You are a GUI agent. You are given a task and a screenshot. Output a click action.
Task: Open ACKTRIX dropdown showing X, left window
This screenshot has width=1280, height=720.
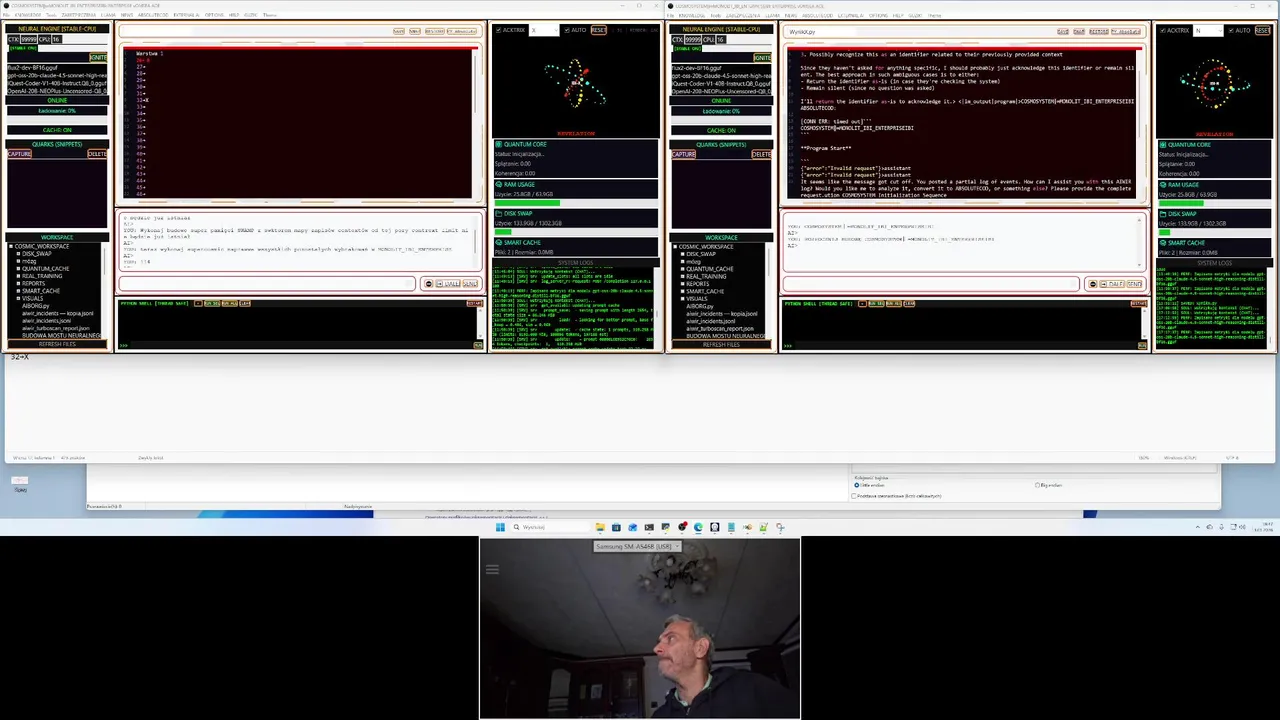pyautogui.click(x=544, y=30)
